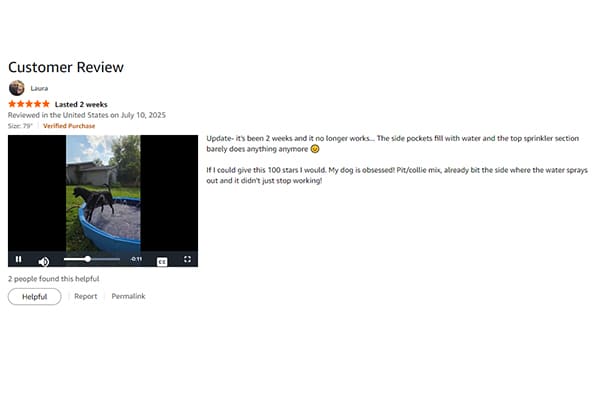Image resolution: width=600 pixels, height=400 pixels.
Task: Click the review date text July 10, 2025
Action: (143, 115)
